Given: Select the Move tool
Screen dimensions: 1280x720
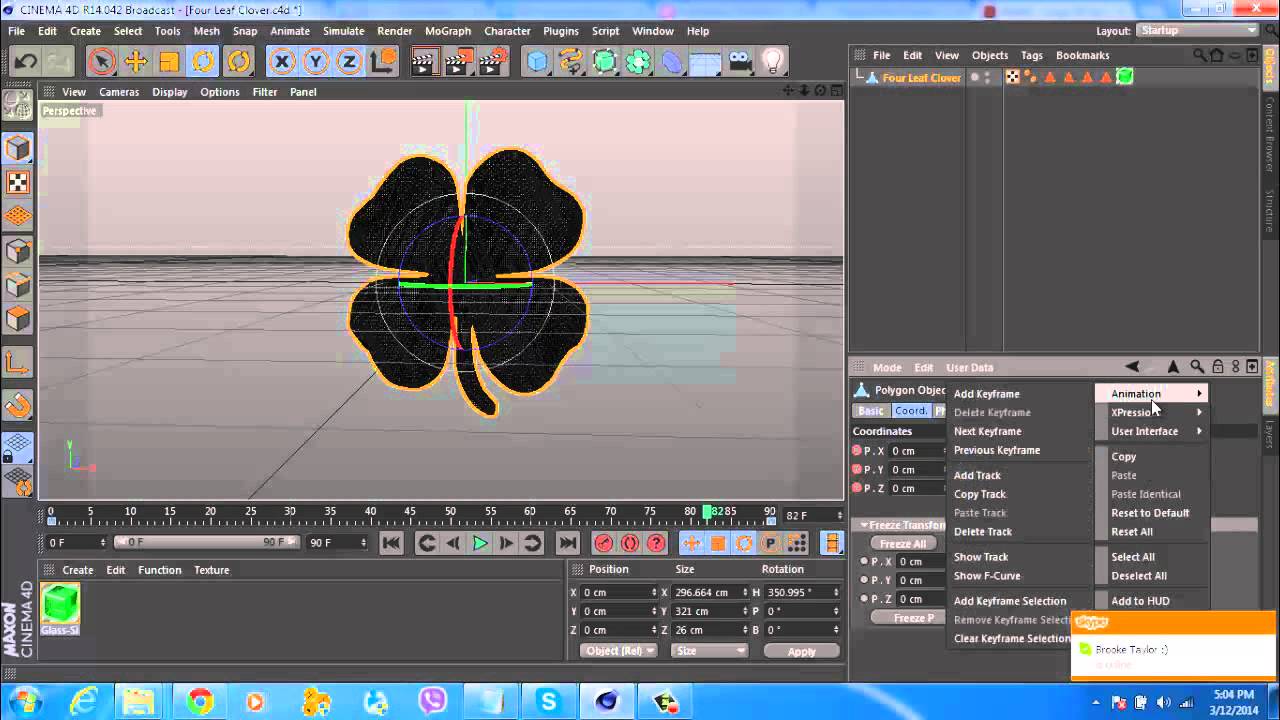Looking at the screenshot, I should [135, 62].
